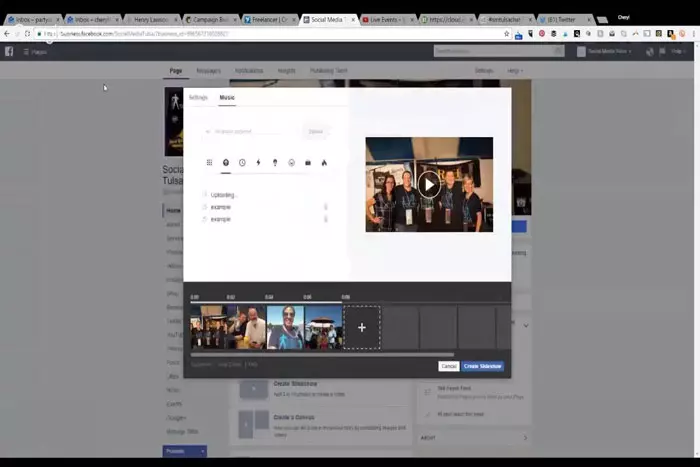Screen dimensions: 700x467
Task: Click the Upload button beside music search
Action: (316, 131)
